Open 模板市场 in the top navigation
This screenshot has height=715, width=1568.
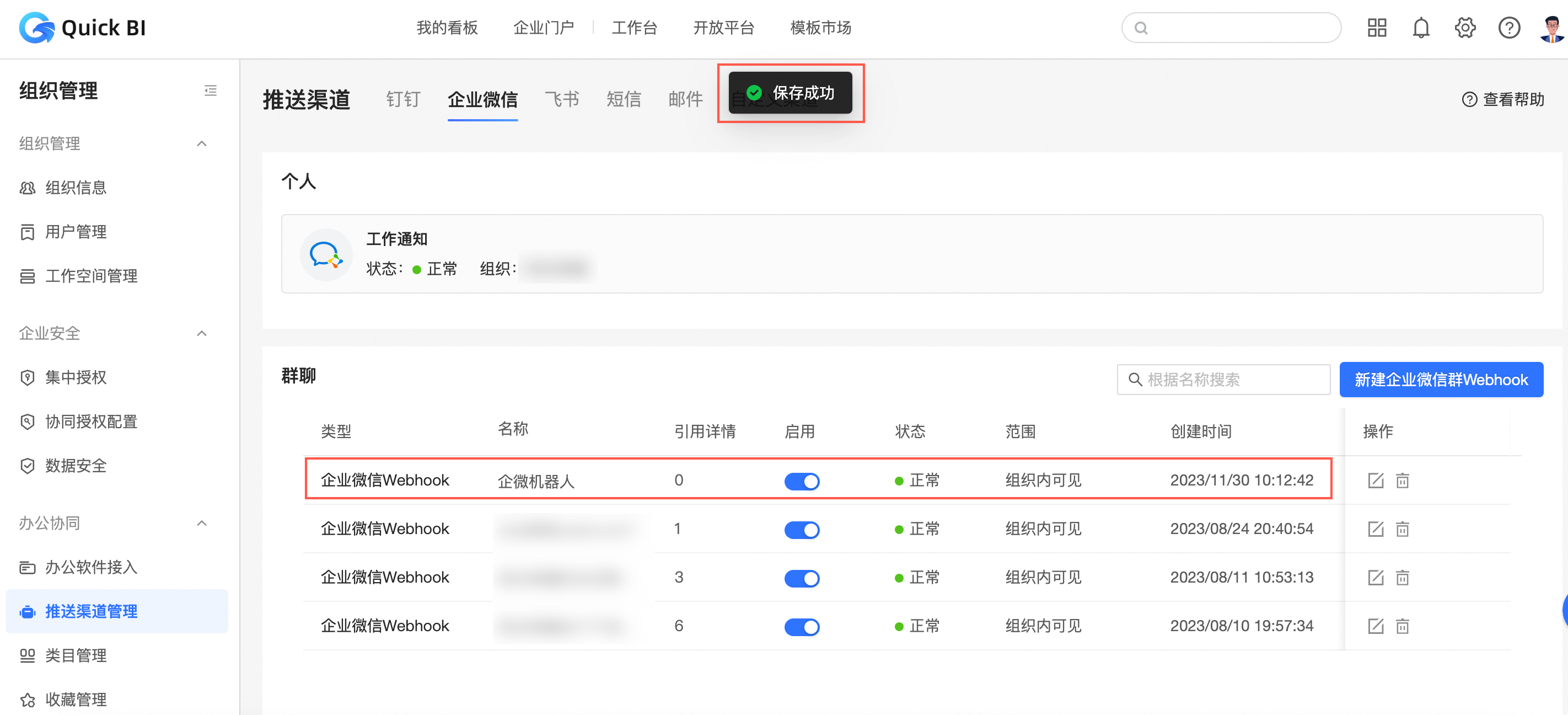point(820,28)
